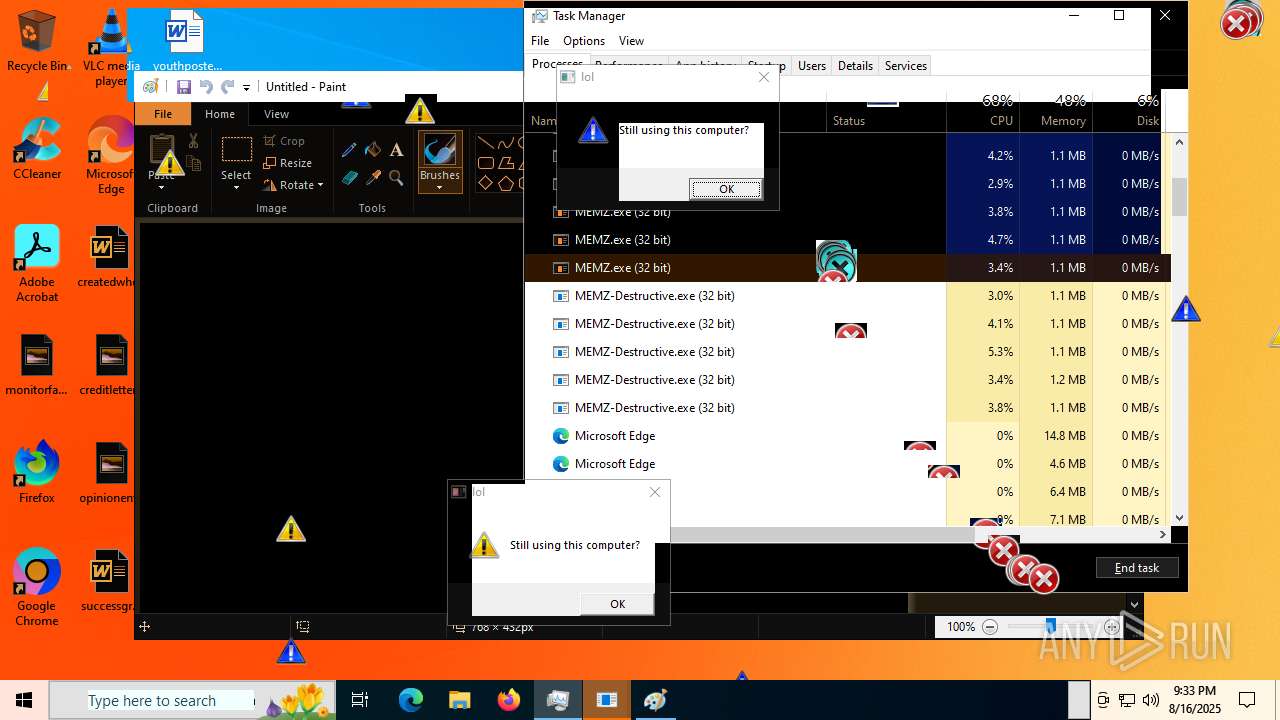
Task: Pick the Rounded rectangle shape in Paint
Action: [485, 163]
